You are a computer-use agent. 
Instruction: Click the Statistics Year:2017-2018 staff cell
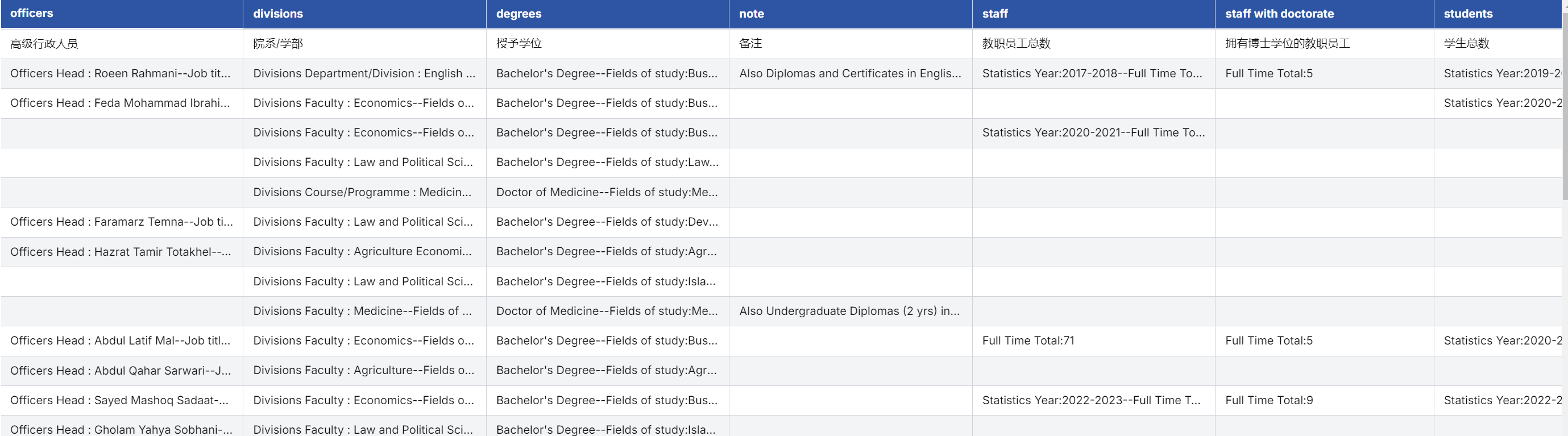point(1092,73)
